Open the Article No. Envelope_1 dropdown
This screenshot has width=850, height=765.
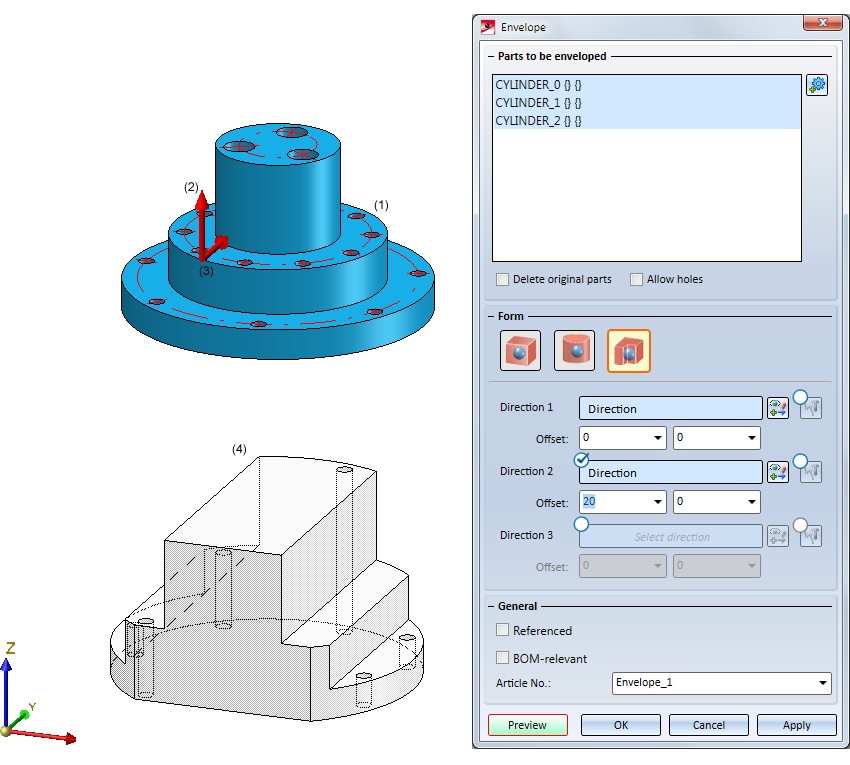coord(822,683)
